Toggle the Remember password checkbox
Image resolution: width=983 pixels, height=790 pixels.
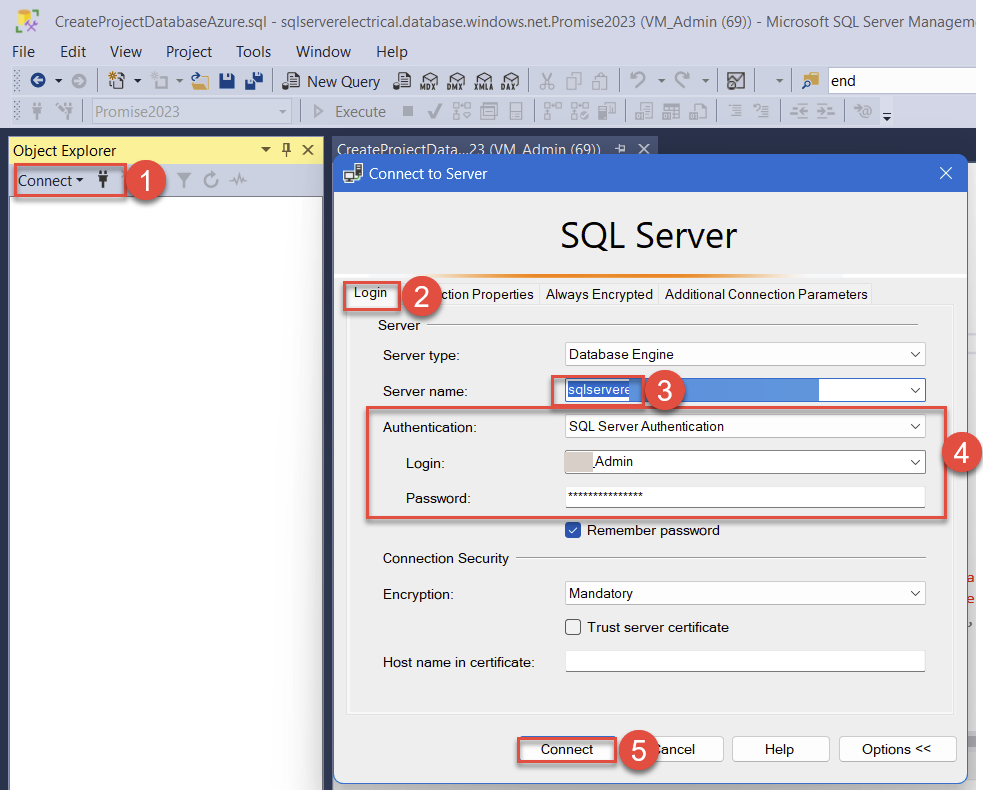(573, 530)
